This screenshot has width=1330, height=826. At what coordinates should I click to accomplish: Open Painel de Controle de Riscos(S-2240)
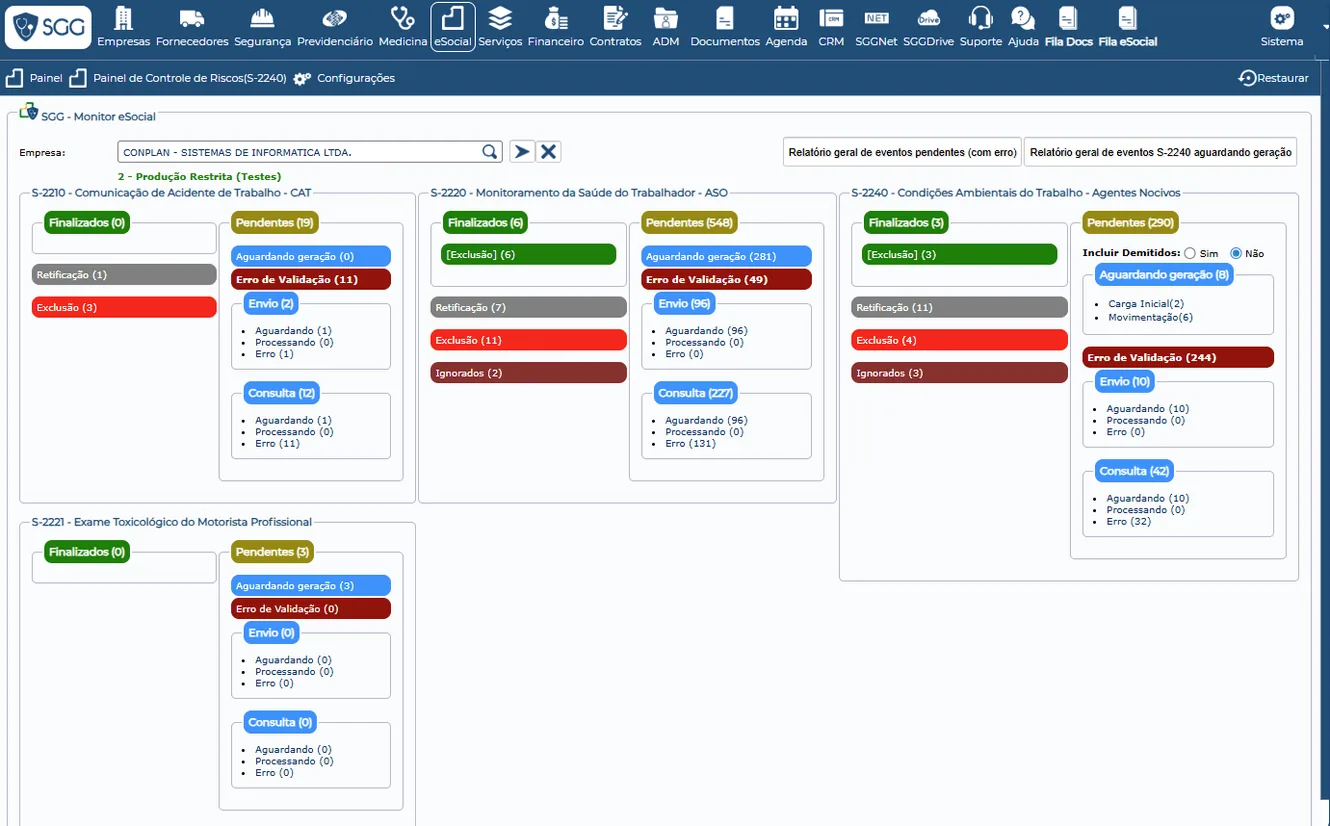pyautogui.click(x=178, y=78)
